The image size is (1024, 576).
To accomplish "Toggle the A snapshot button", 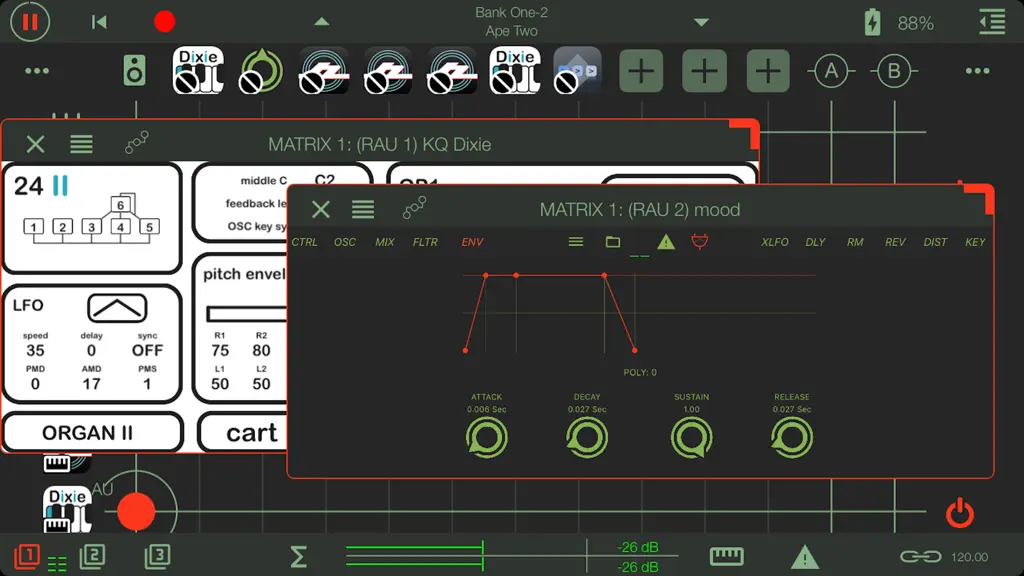I will pyautogui.click(x=831, y=71).
